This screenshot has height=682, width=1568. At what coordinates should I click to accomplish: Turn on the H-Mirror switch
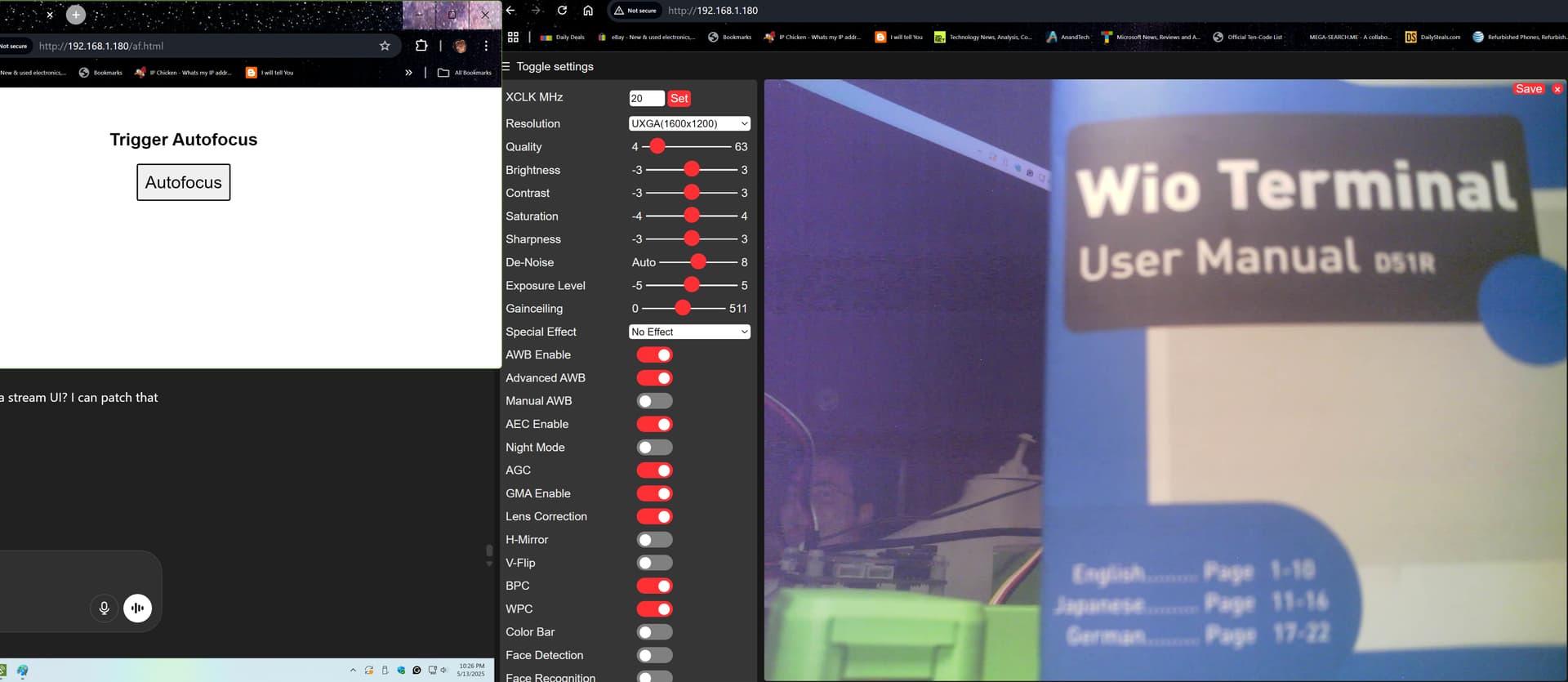tap(654, 540)
